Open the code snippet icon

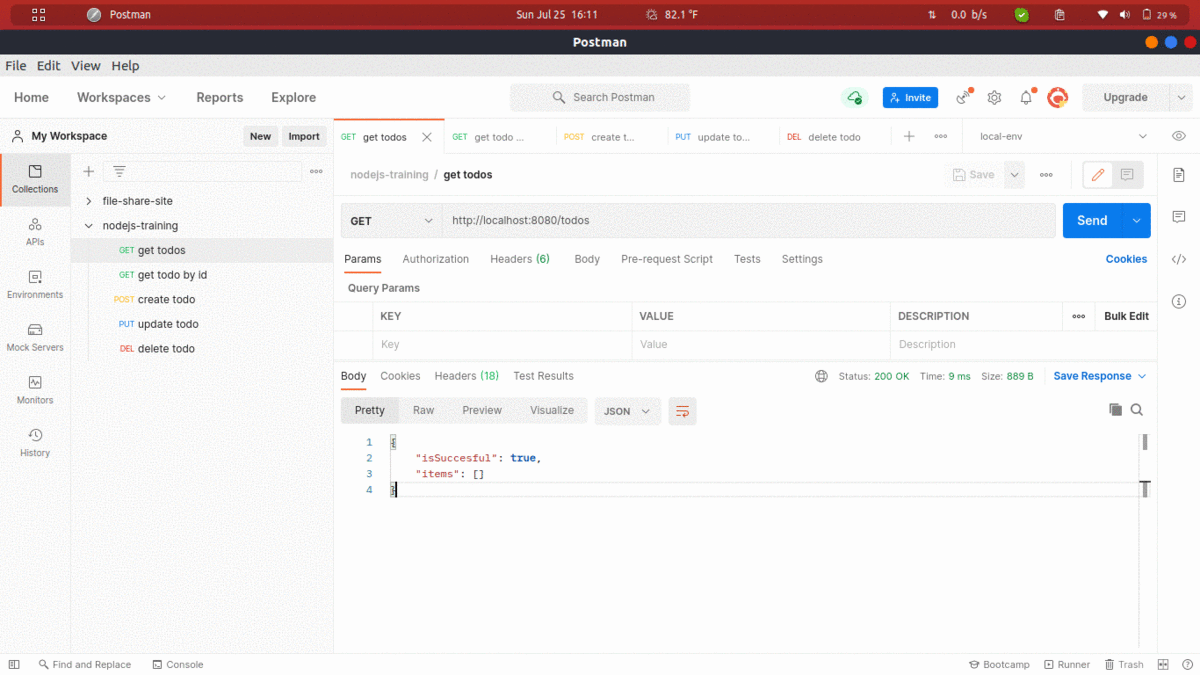[1179, 259]
